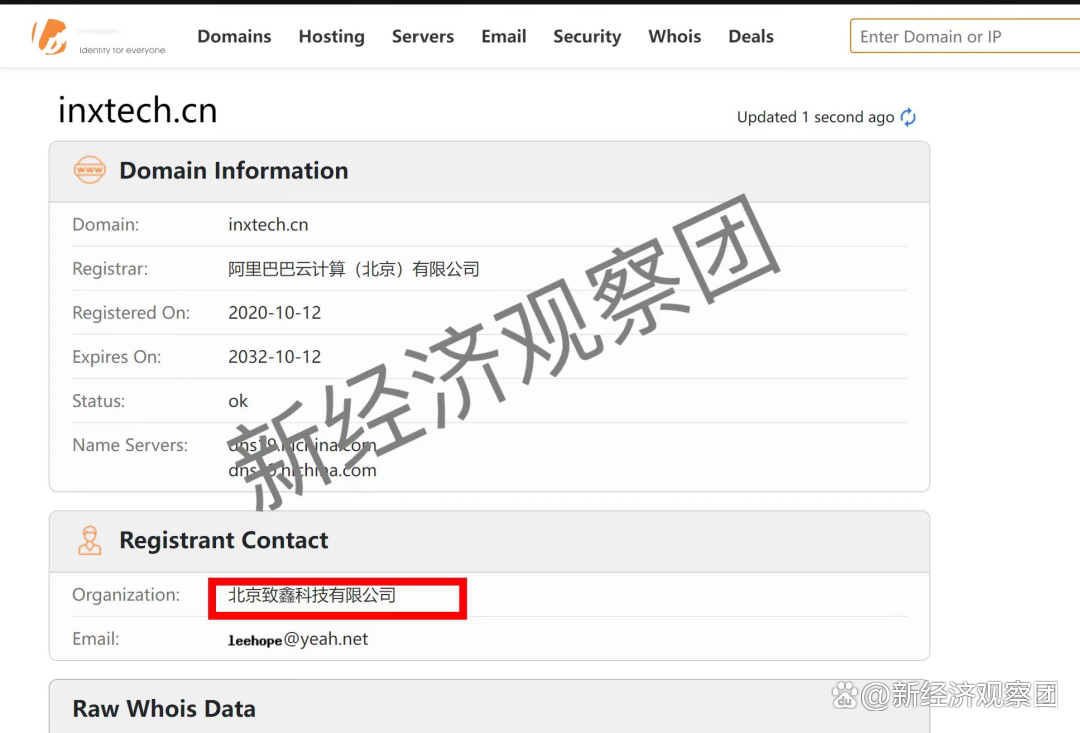This screenshot has width=1080, height=733.
Task: Open the Whois menu item
Action: click(674, 37)
